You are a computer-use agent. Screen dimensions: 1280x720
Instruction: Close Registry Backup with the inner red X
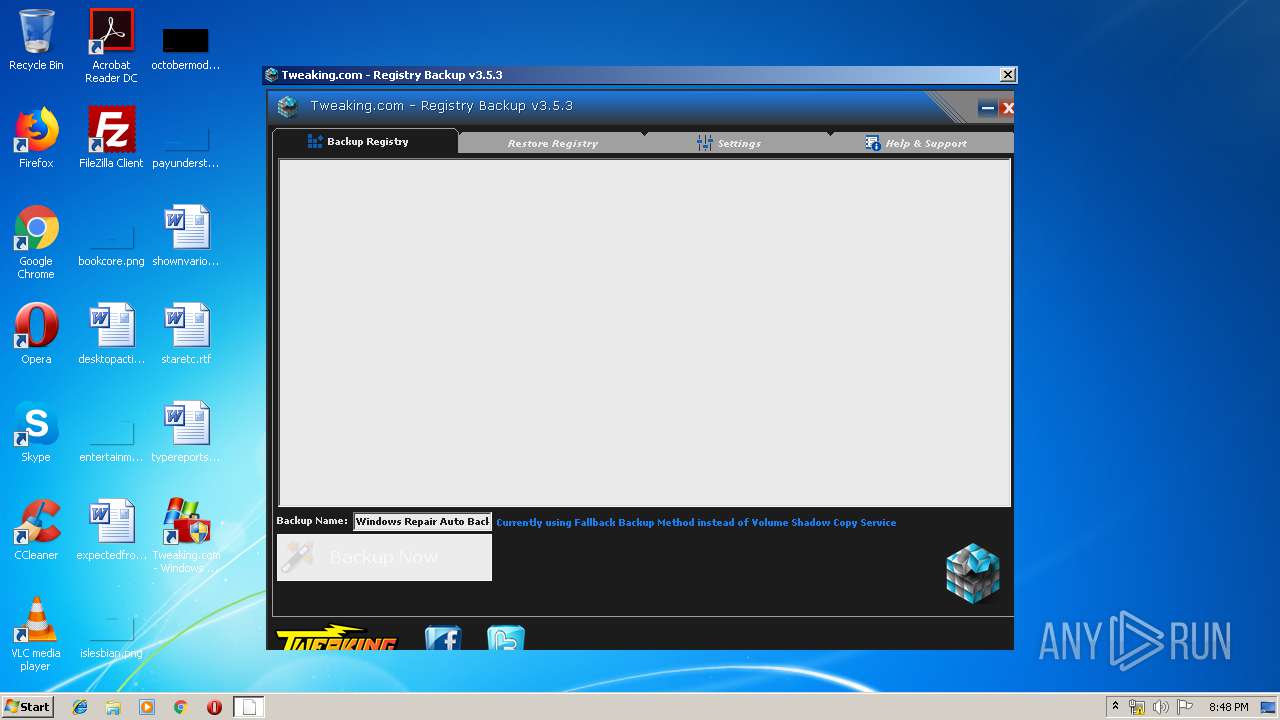[1007, 108]
